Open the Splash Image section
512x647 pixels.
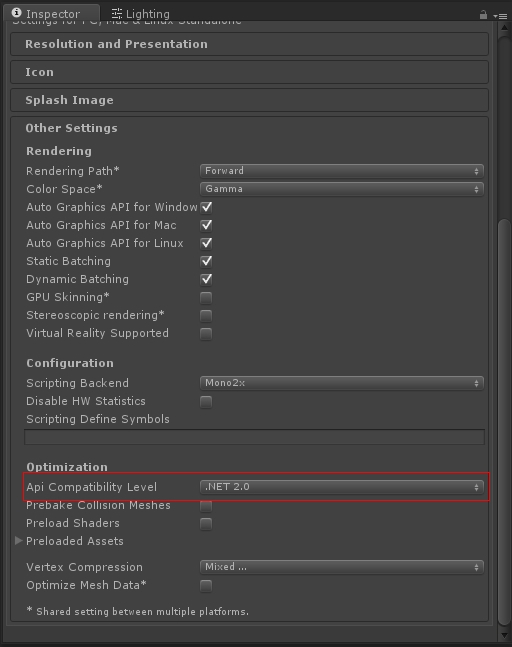coord(249,100)
